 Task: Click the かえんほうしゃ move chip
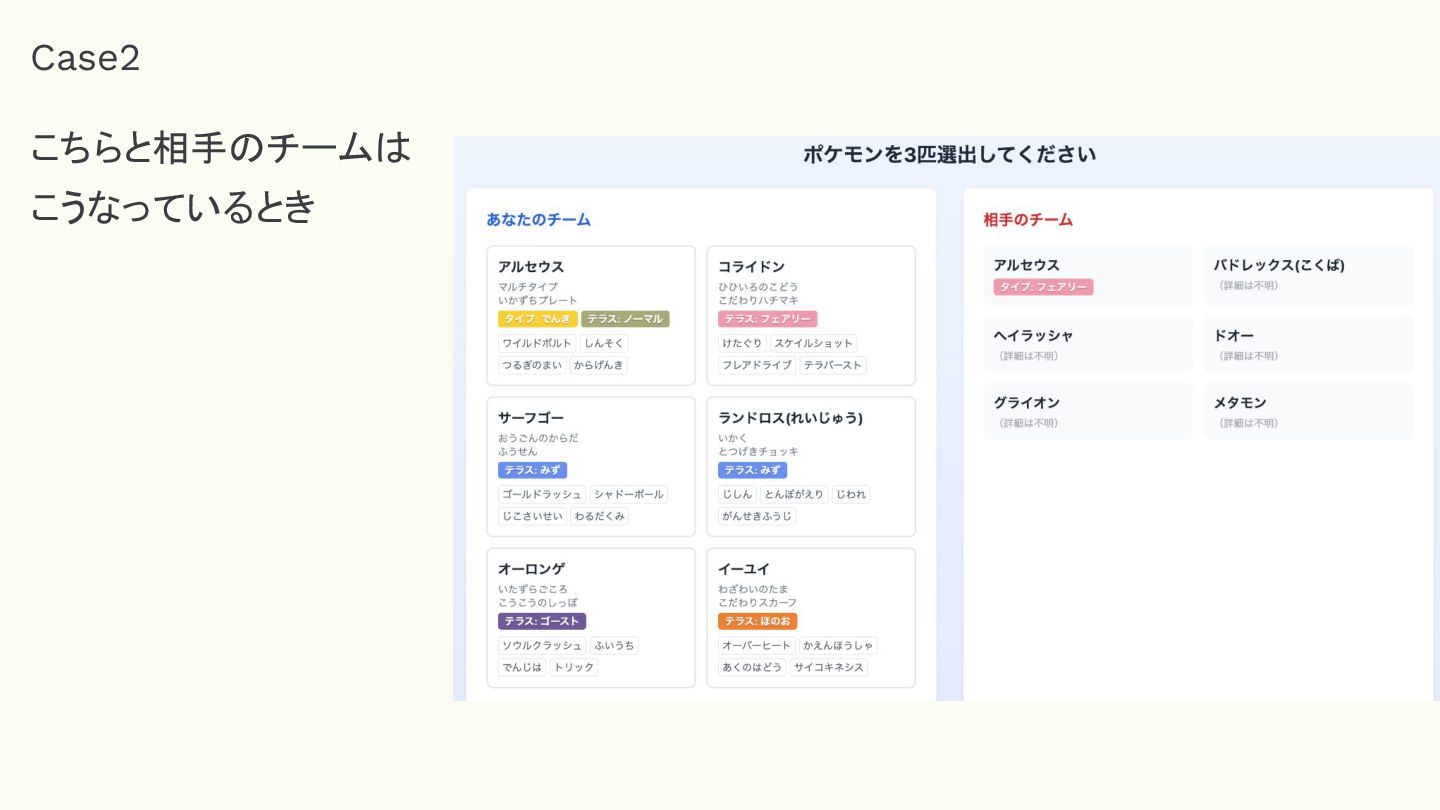[x=838, y=645]
